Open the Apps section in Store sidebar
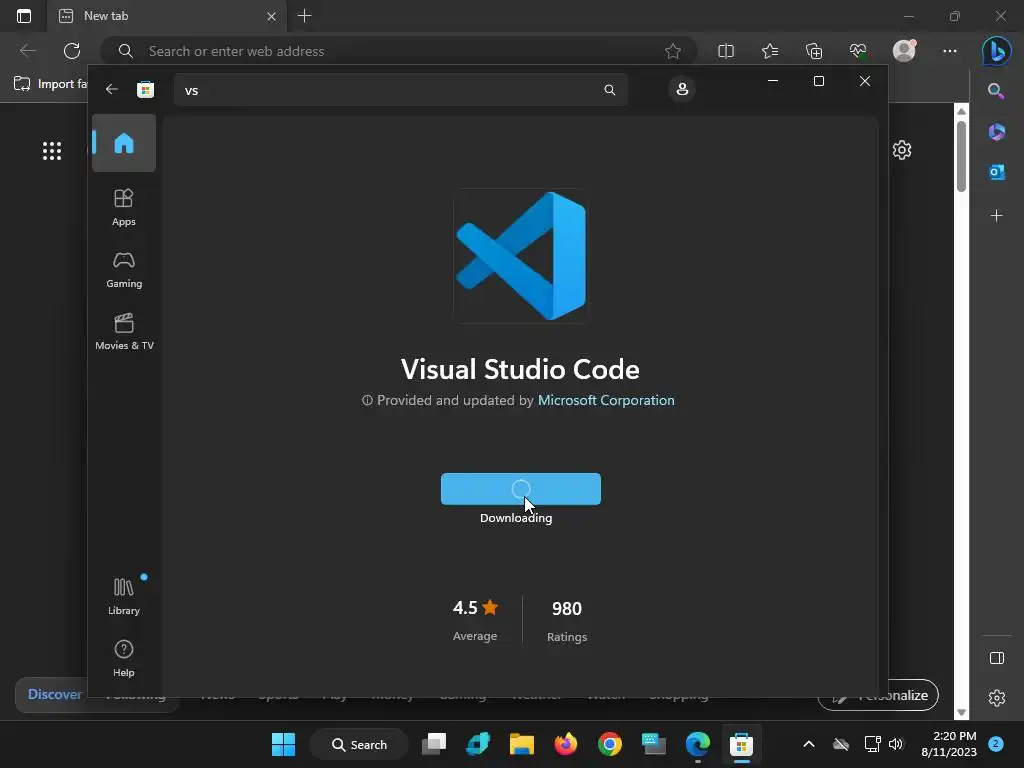Screen dimensions: 1024x768 [123, 208]
